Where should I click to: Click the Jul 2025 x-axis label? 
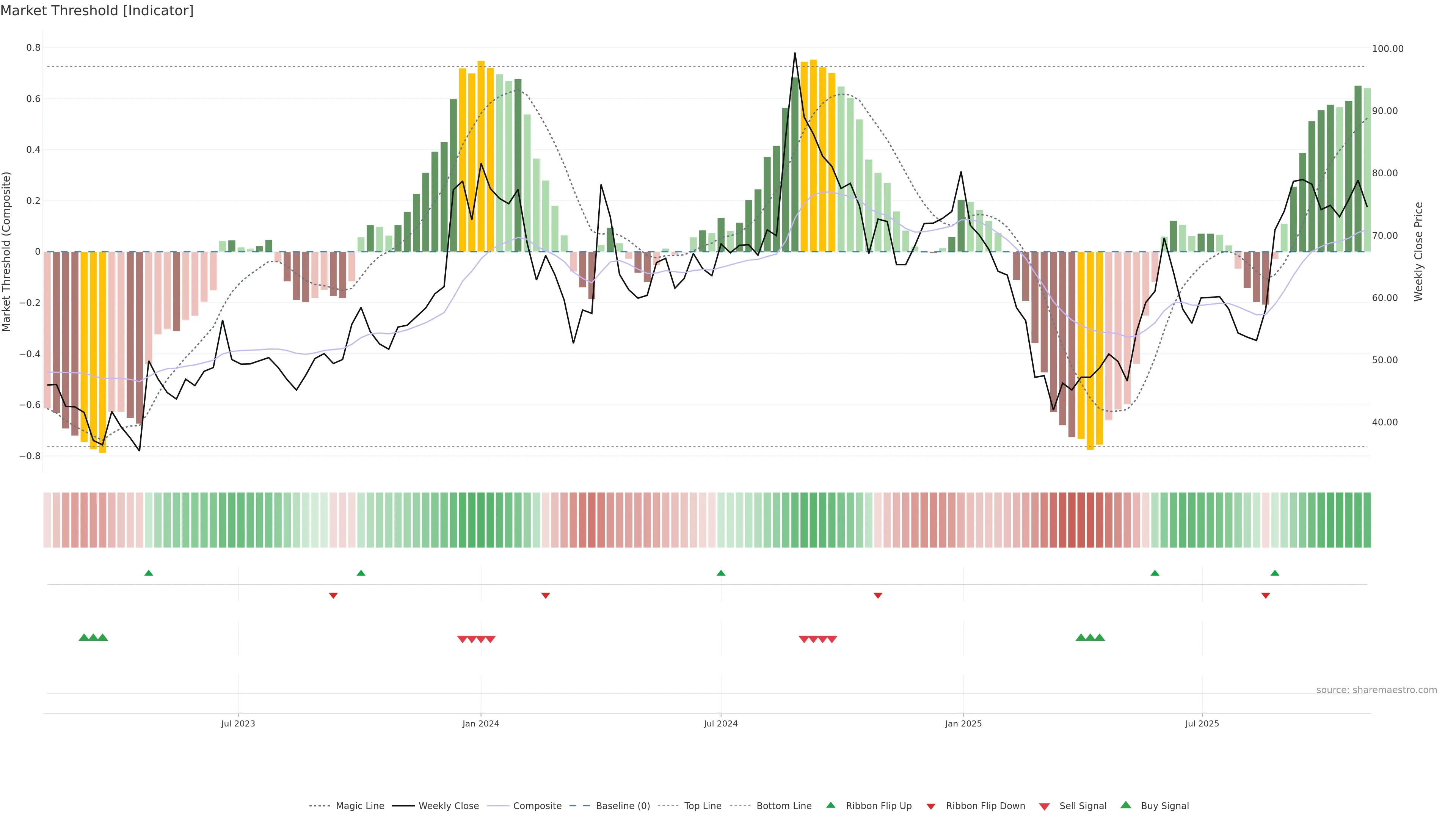coord(1202,723)
